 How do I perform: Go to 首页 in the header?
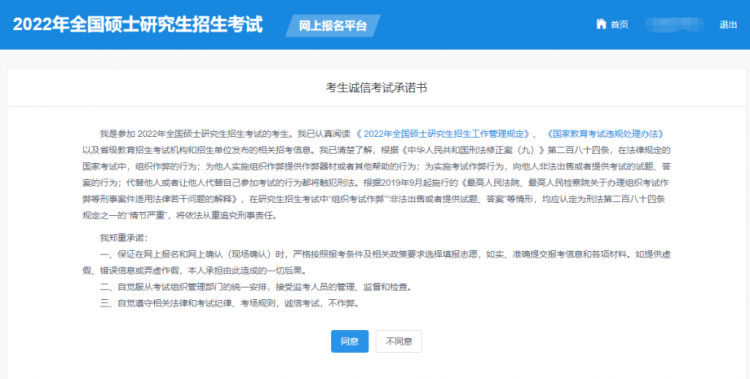point(619,24)
